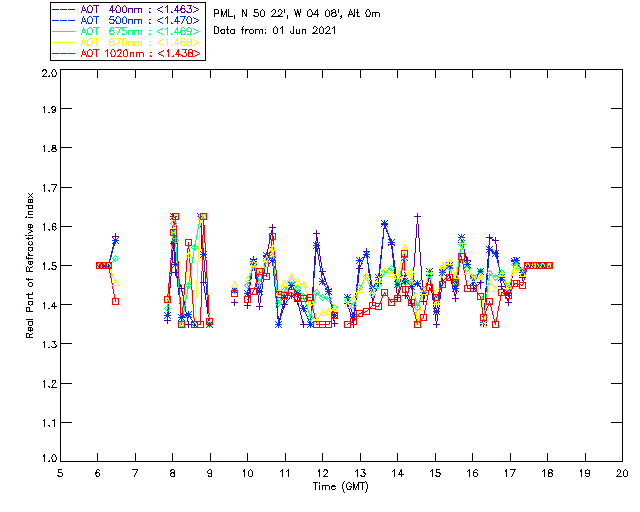640x512 pixels.
Task: Click the 1.8 y-axis tick label
Action: click(49, 148)
